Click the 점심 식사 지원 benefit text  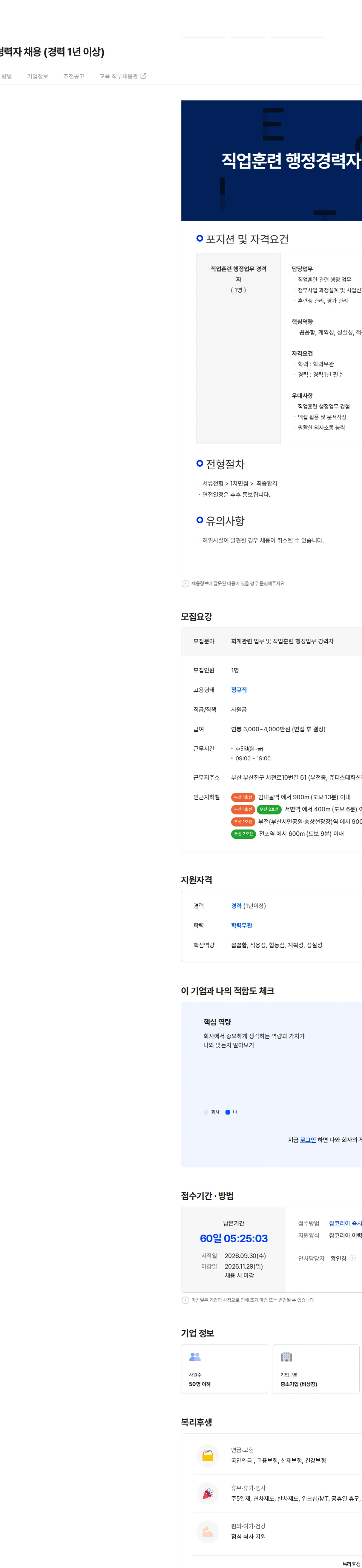(x=248, y=1536)
